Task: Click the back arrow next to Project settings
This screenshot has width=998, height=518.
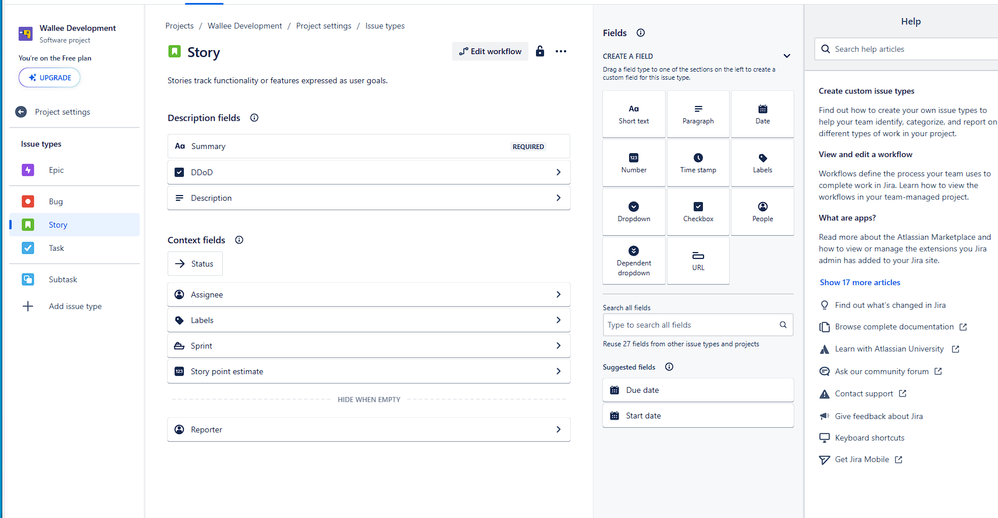Action: (21, 112)
